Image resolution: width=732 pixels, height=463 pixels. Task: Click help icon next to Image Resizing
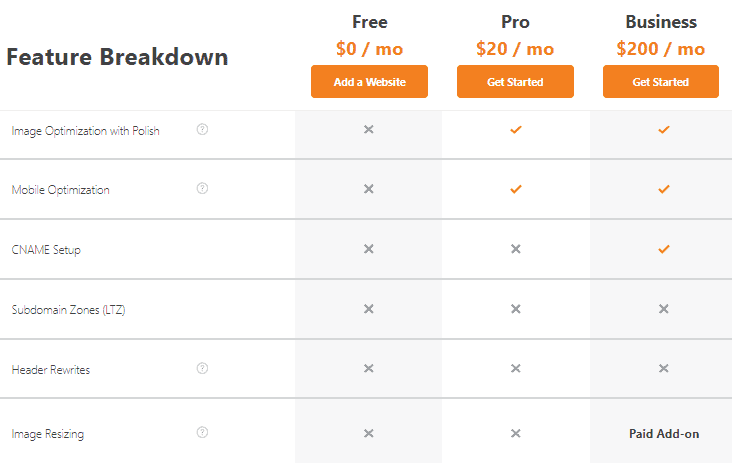(x=202, y=432)
